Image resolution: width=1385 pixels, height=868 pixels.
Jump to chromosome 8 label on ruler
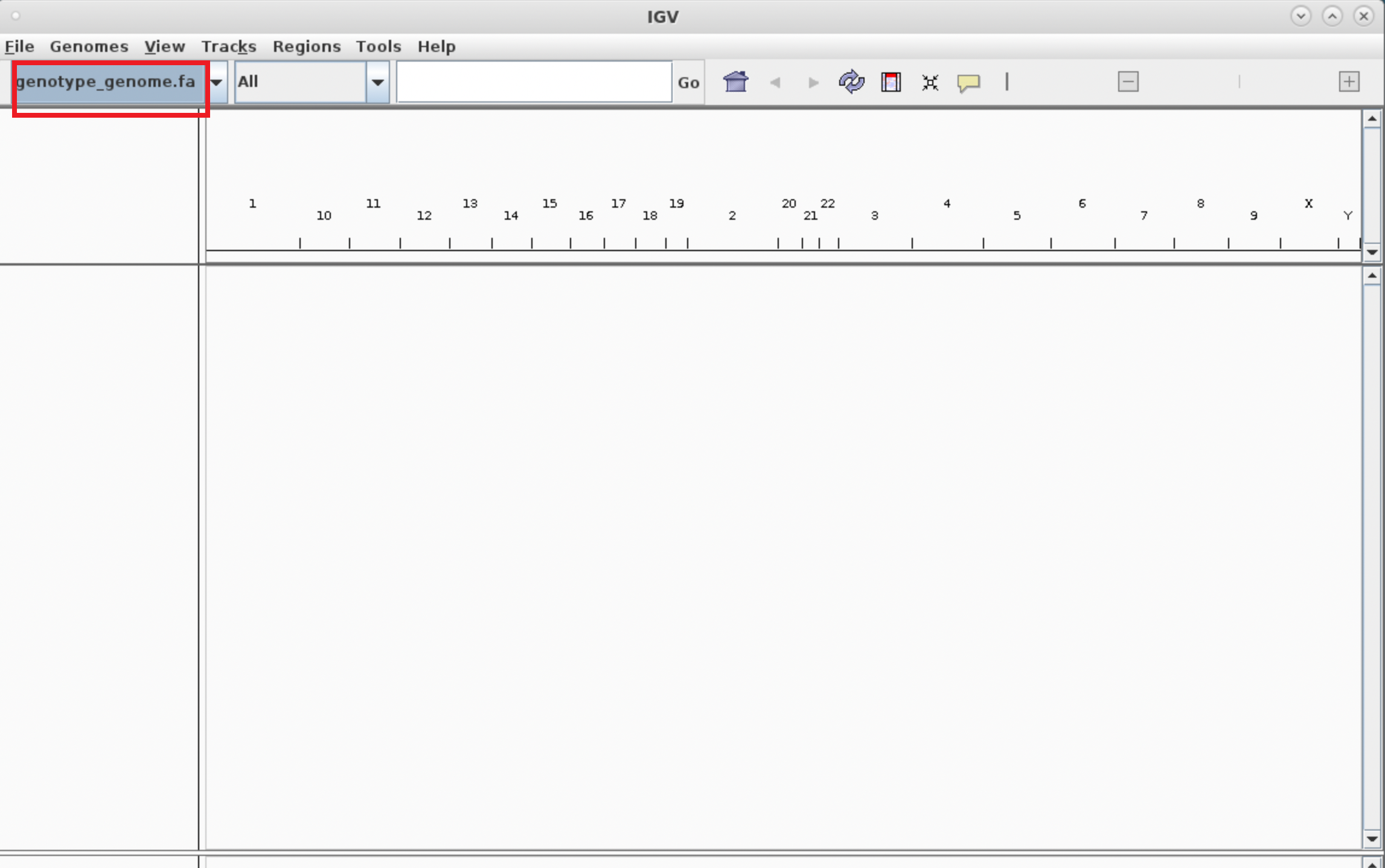1201,203
